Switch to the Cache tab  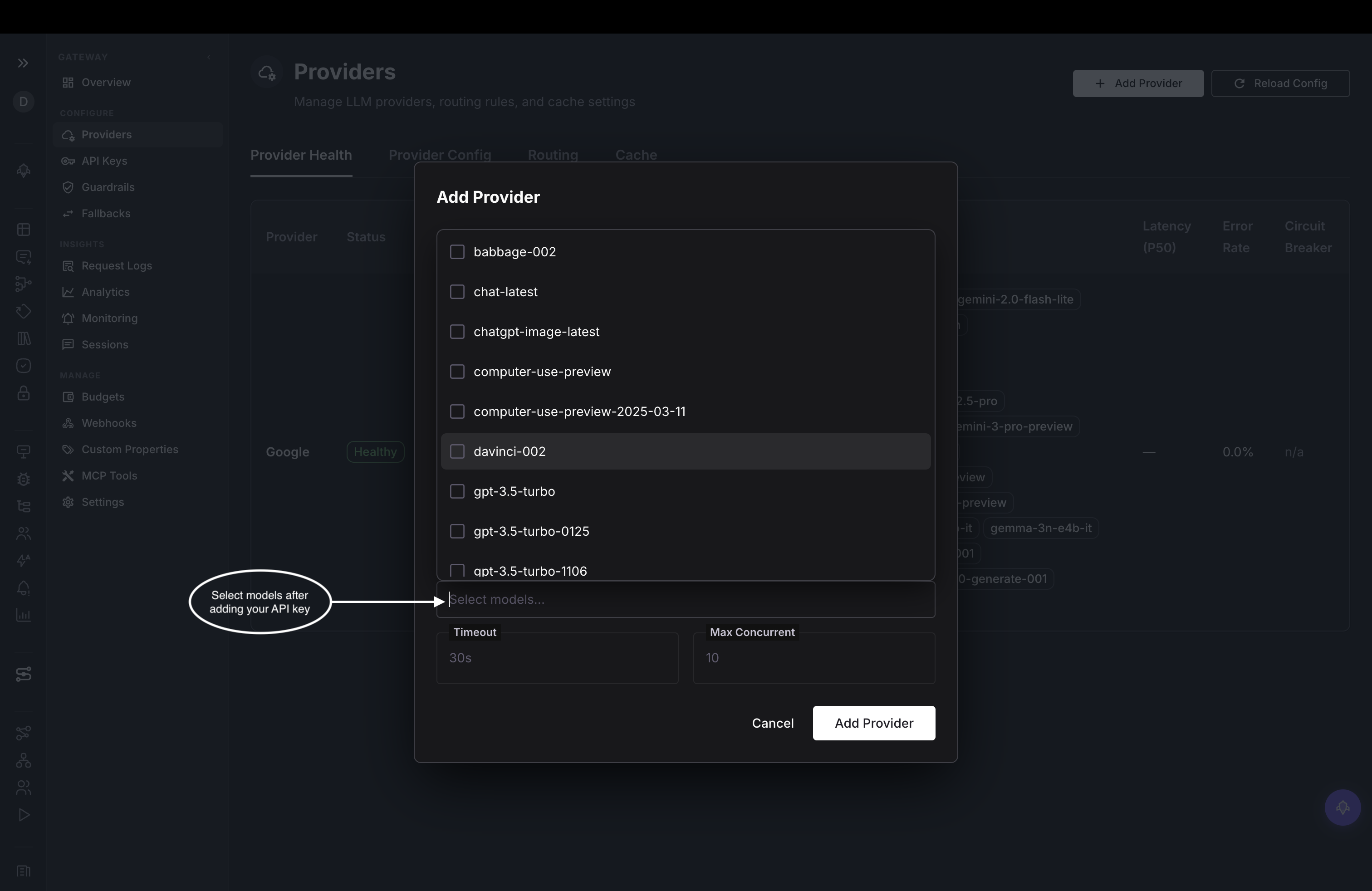coord(636,155)
